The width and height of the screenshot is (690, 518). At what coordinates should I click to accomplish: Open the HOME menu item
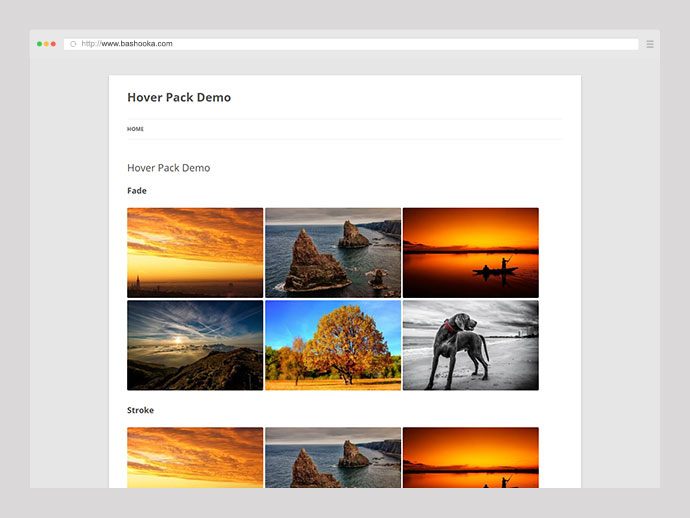coord(135,129)
